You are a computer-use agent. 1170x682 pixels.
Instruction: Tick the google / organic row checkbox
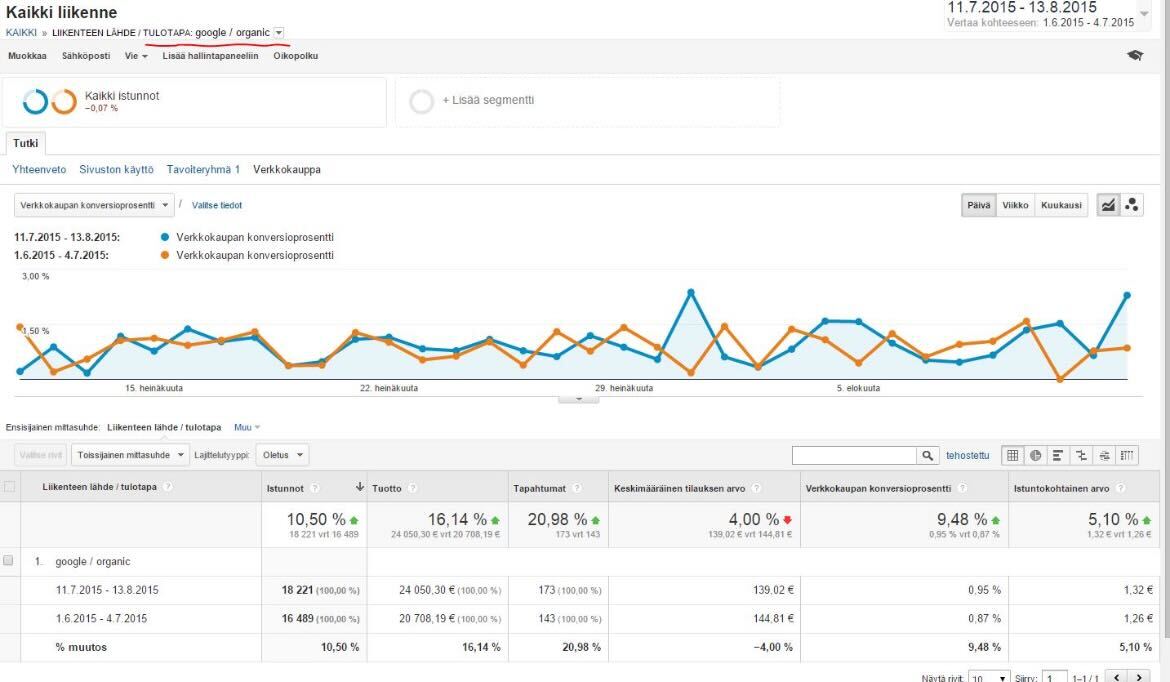[x=9, y=561]
